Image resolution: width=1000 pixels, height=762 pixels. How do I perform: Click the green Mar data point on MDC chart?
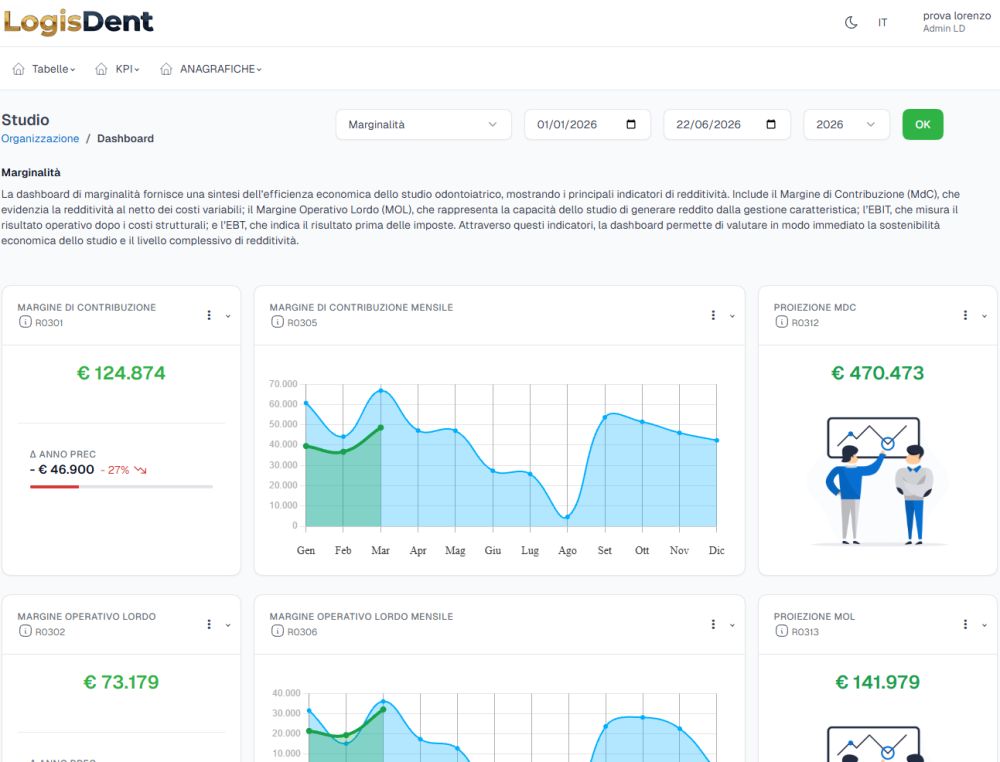[381, 428]
